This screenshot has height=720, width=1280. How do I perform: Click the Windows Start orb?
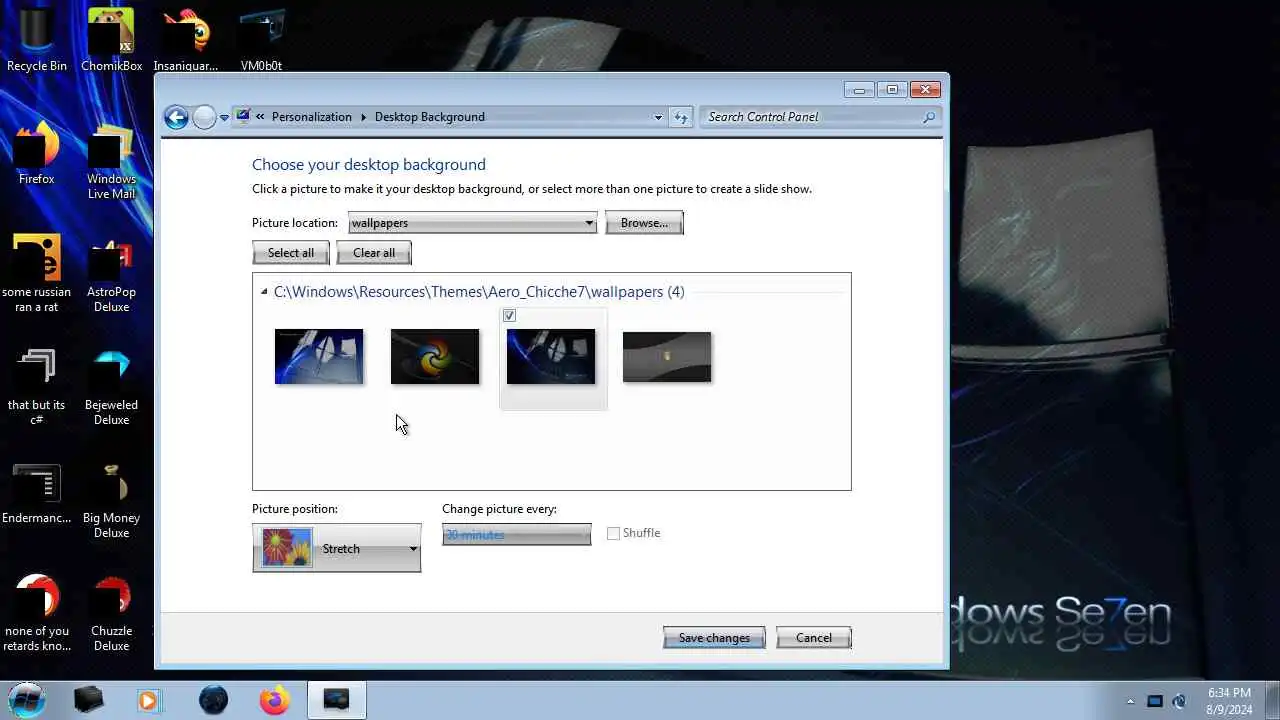pos(27,699)
